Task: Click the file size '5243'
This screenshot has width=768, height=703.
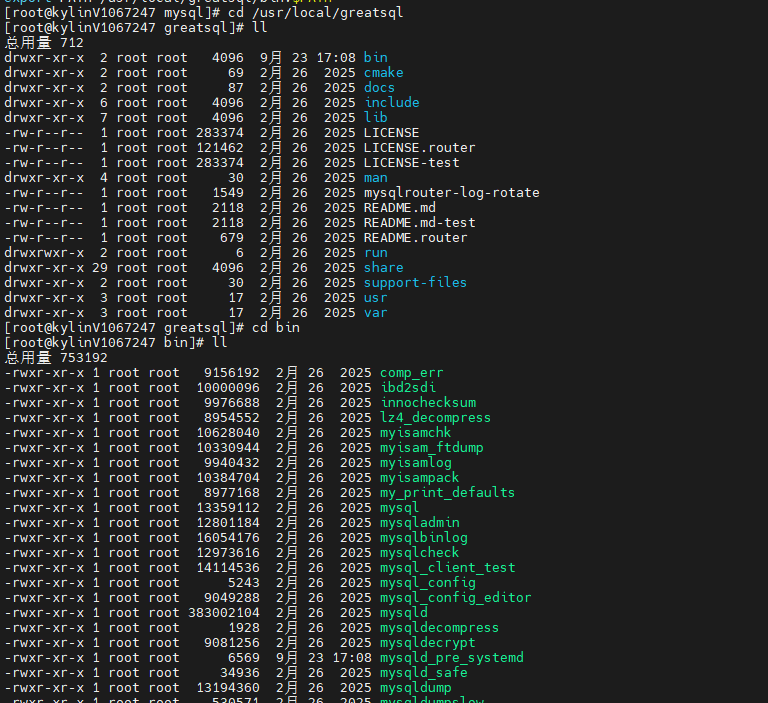Action: tap(244, 583)
